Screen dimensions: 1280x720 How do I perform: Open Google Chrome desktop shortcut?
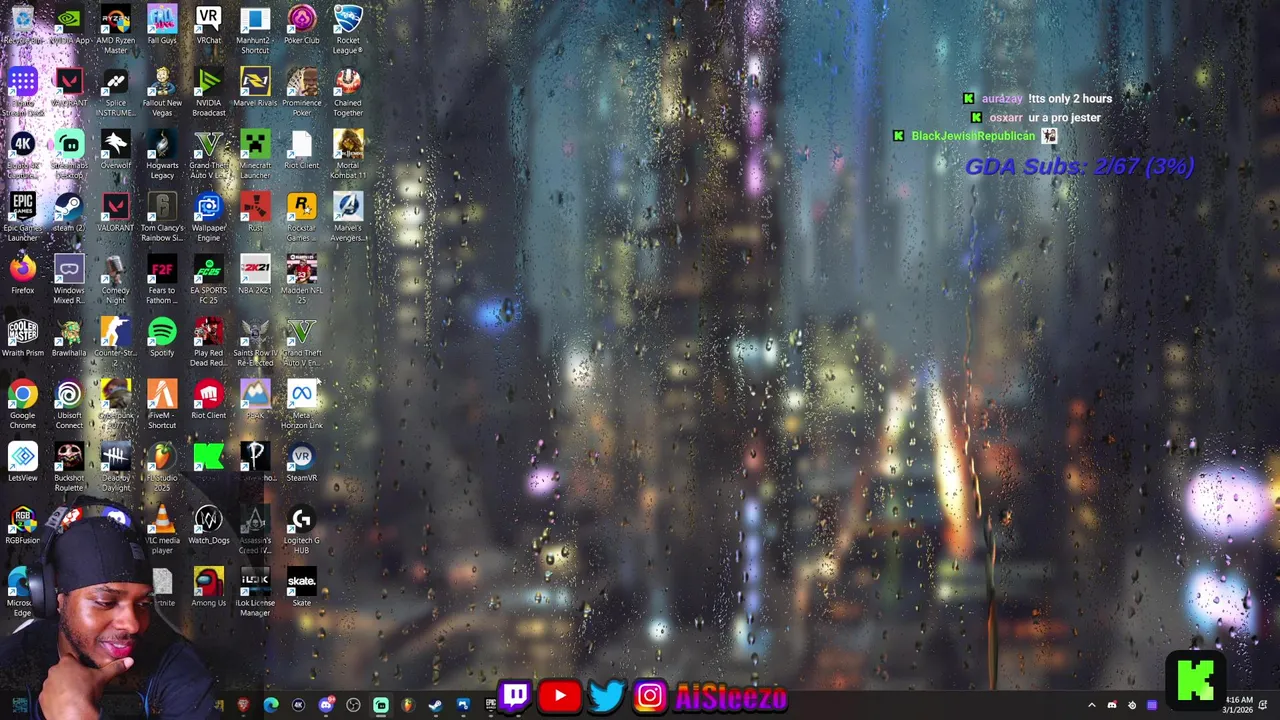click(x=22, y=404)
